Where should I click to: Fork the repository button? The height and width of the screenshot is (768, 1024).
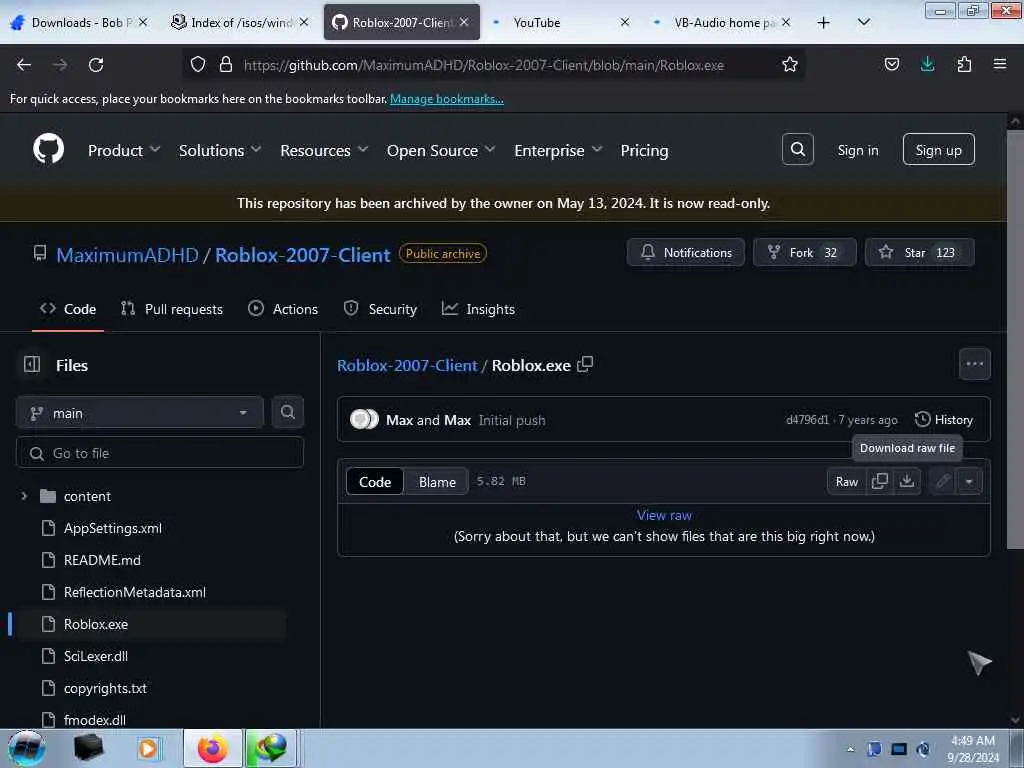(x=805, y=252)
